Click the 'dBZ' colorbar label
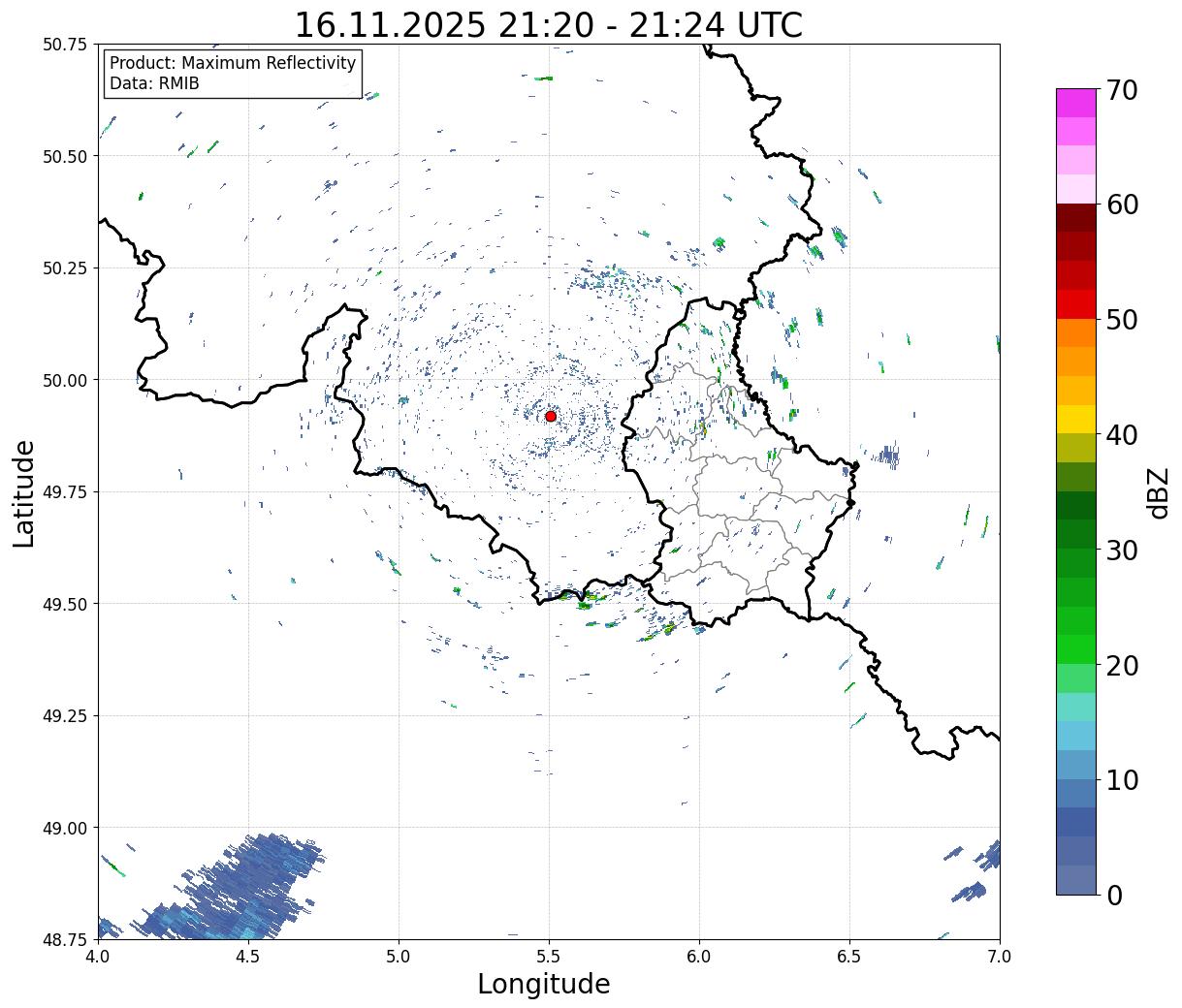 [1158, 491]
